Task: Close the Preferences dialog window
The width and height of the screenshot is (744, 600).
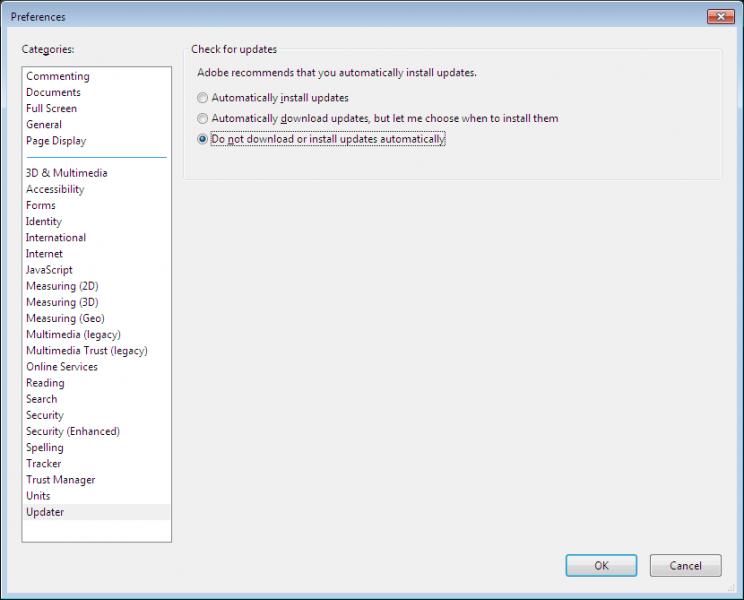Action: [720, 17]
